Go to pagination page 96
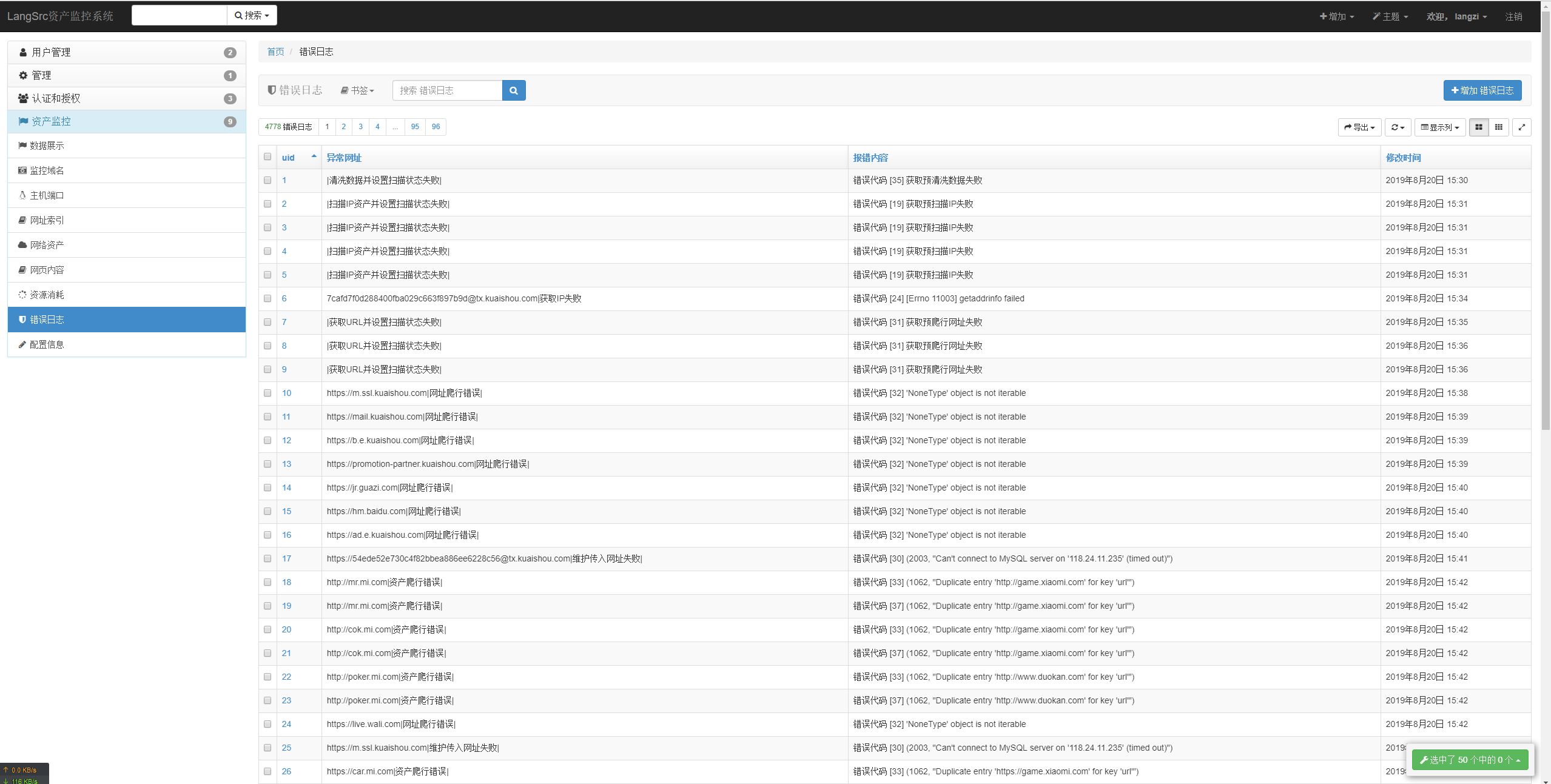This screenshot has width=1551, height=784. pos(436,127)
